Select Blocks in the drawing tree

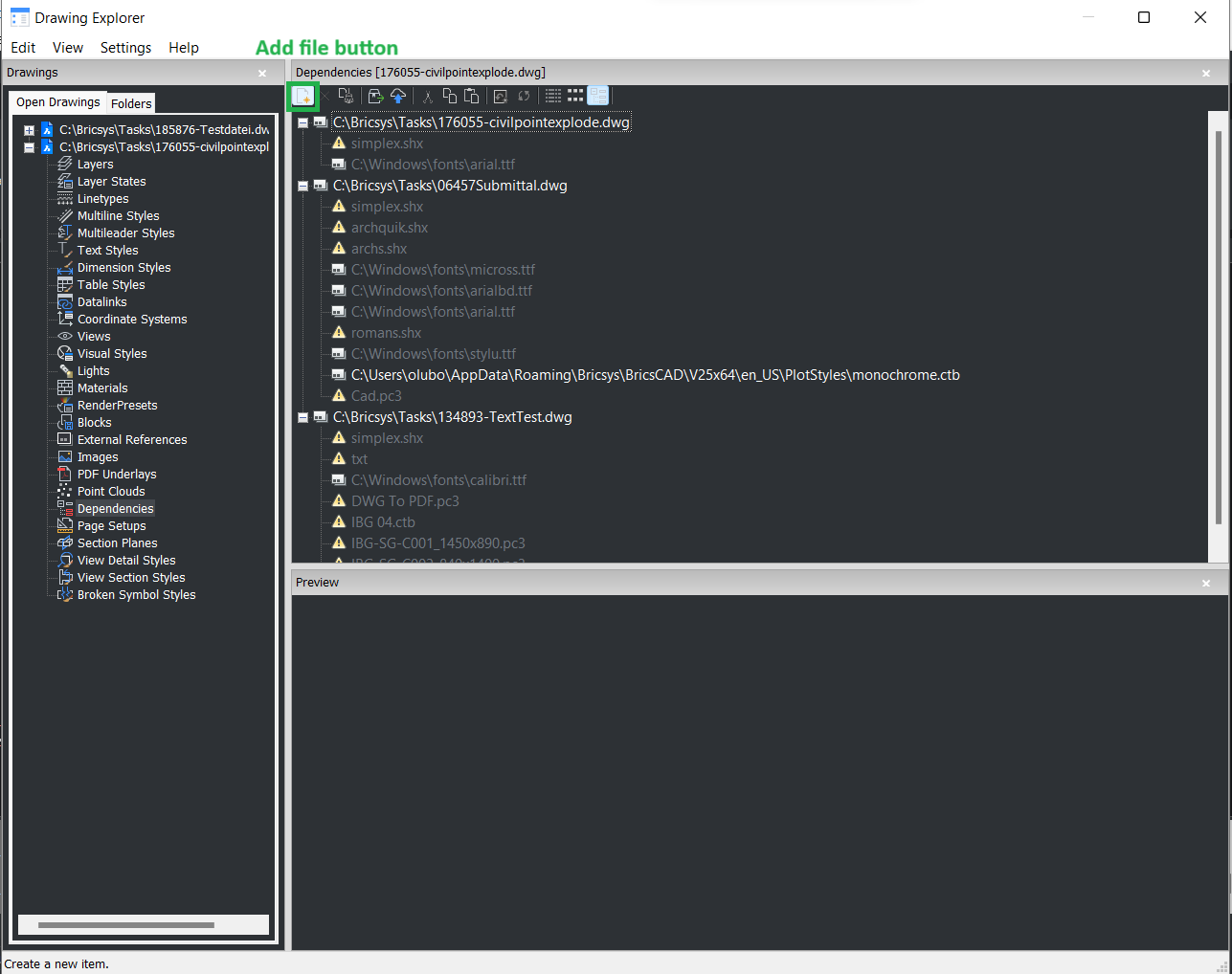[x=94, y=423]
